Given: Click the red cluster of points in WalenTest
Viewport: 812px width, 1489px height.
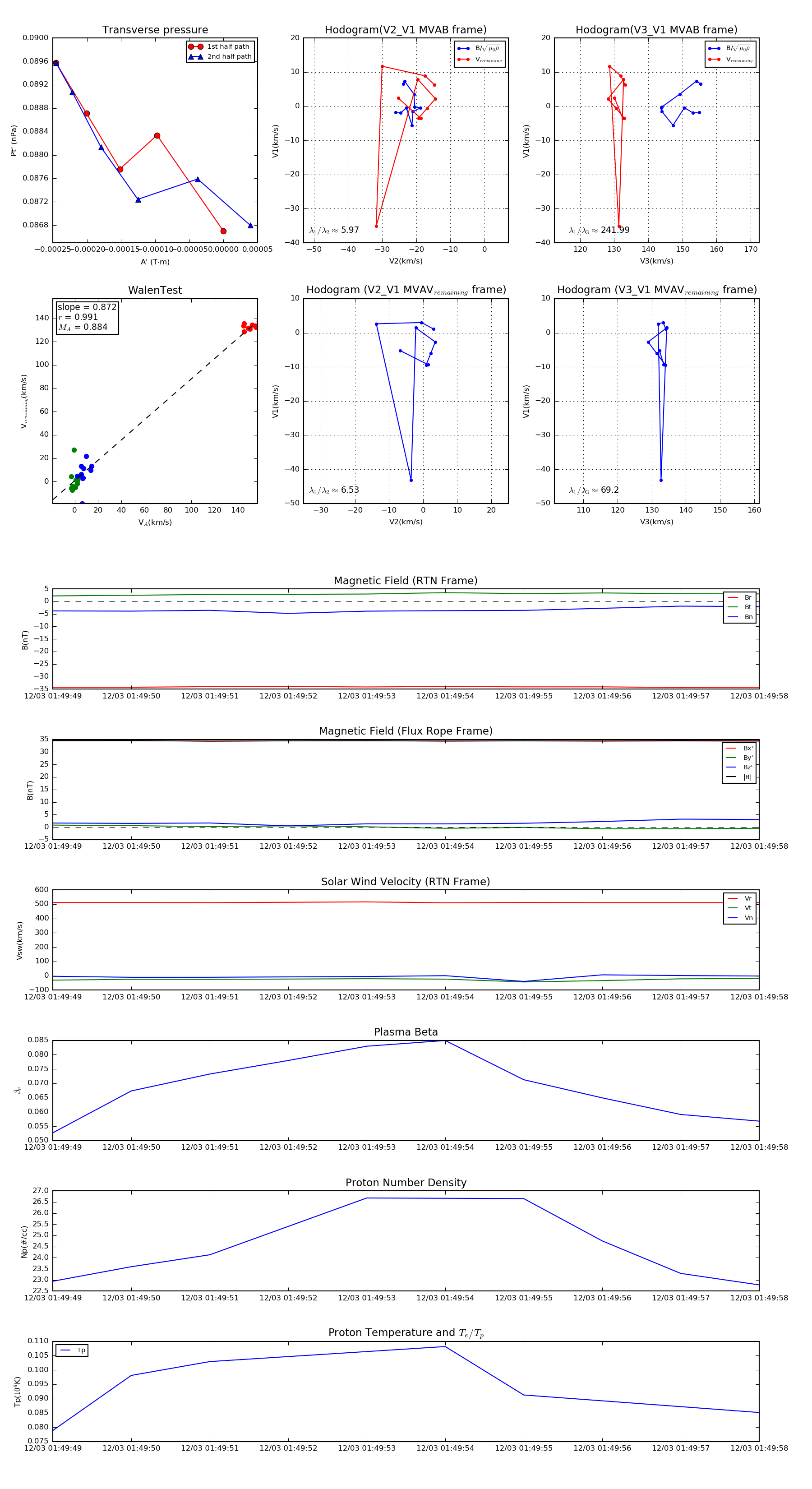Looking at the screenshot, I should coord(249,327).
